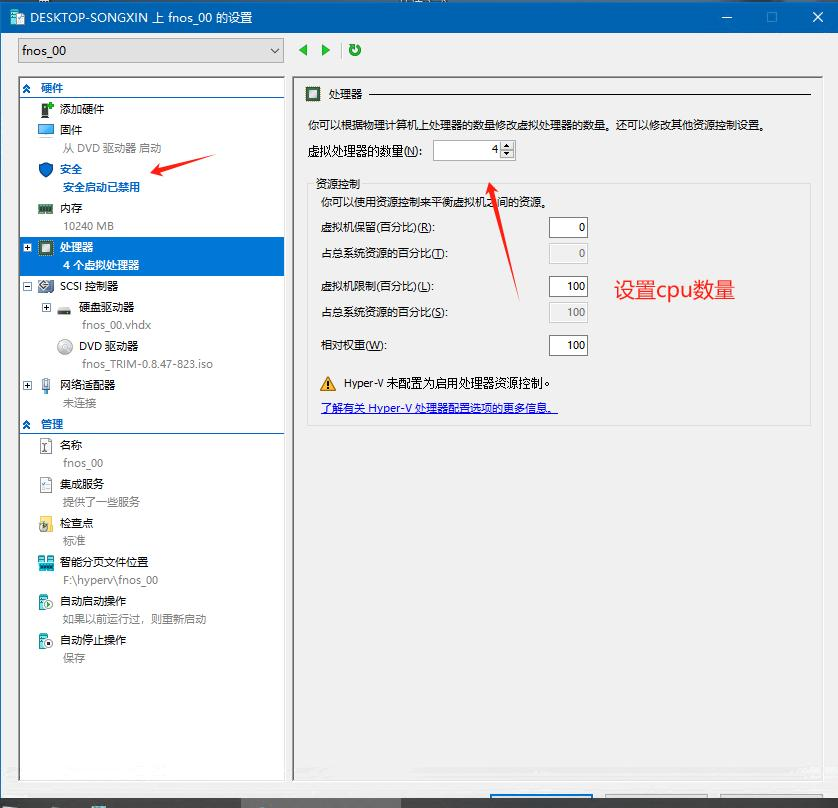This screenshot has height=808, width=838.
Task: Select the 硬盘驱动器 tree item label
Action: (x=106, y=307)
